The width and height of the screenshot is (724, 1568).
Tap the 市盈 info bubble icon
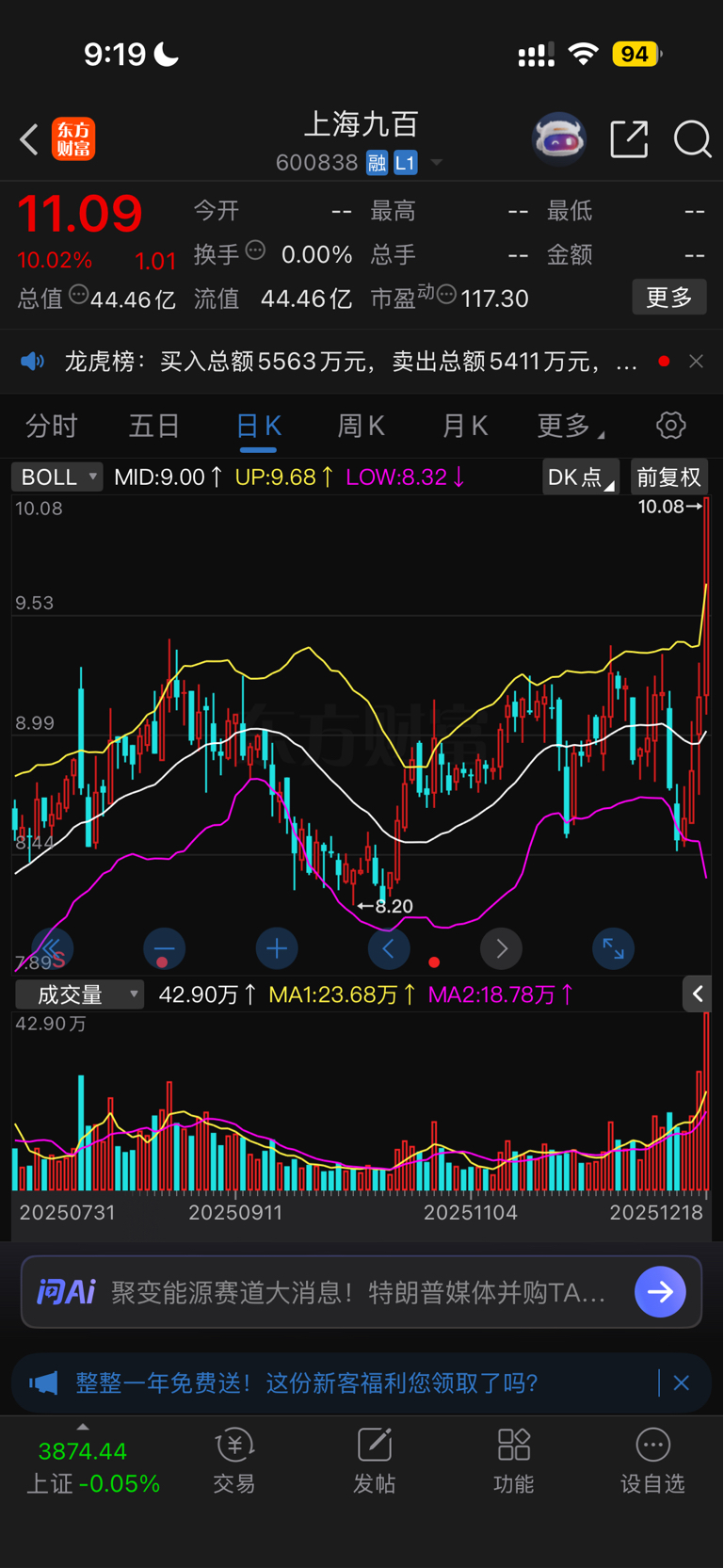pos(446,295)
